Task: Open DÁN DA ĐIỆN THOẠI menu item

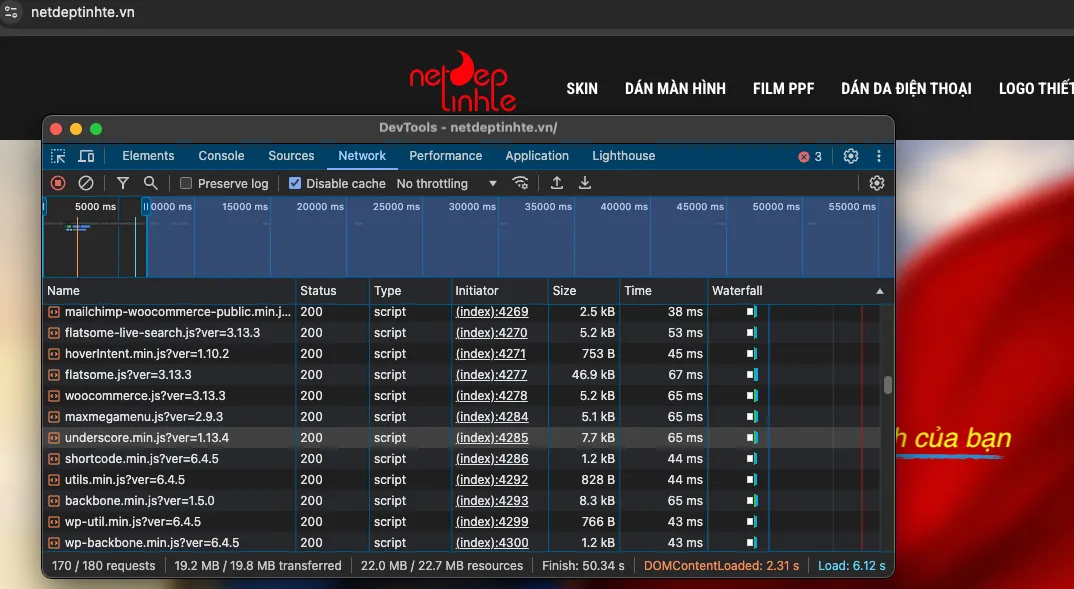Action: (x=906, y=88)
